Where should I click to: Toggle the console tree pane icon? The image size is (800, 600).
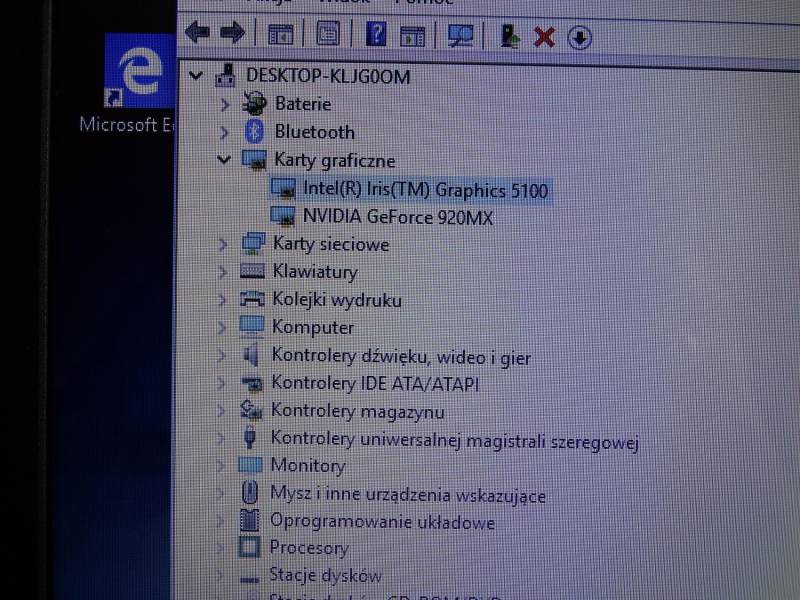click(x=280, y=35)
